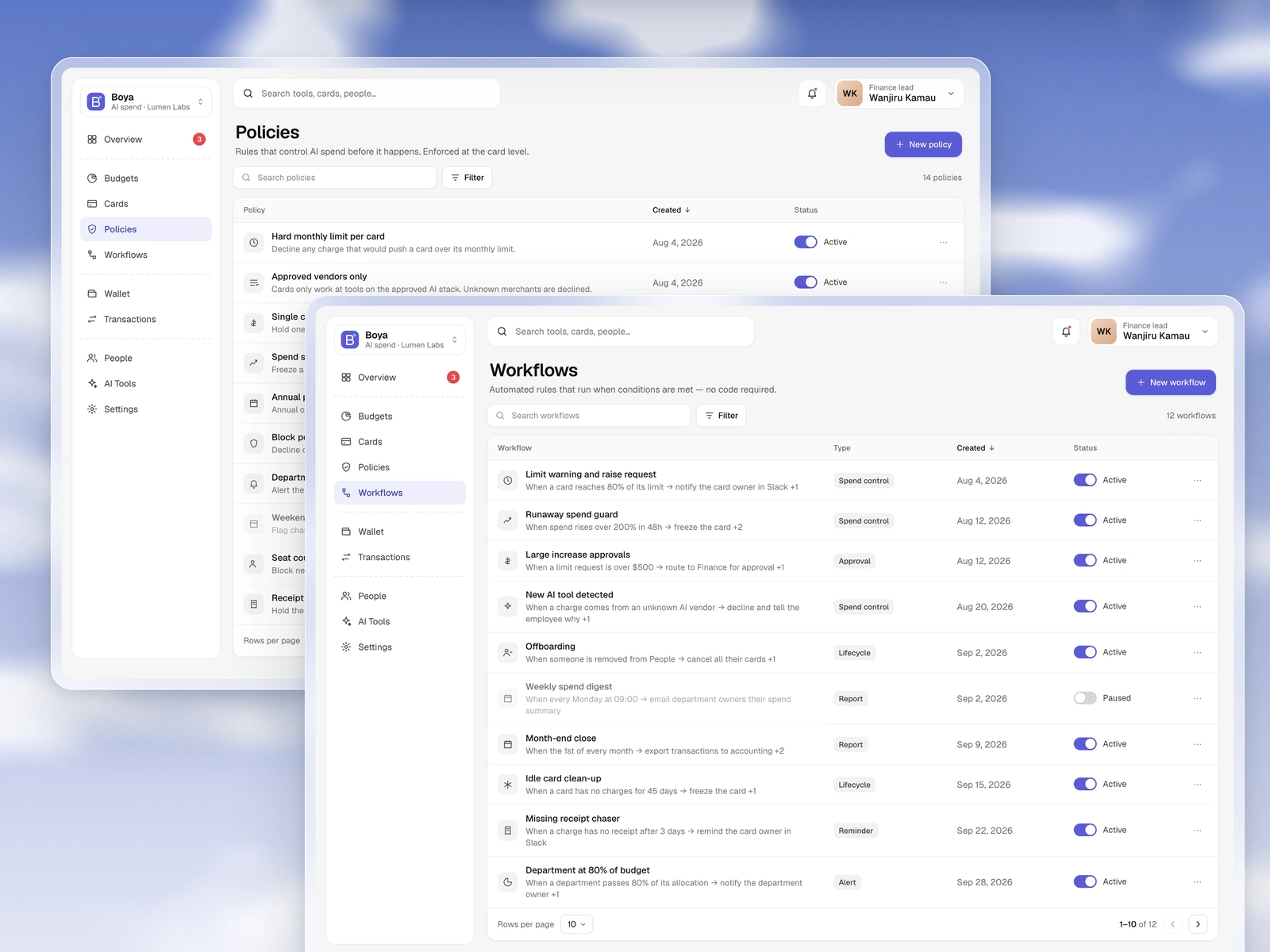1270x952 pixels.
Task: Toggle off the Runaway spend guard workflow
Action: tap(1085, 520)
